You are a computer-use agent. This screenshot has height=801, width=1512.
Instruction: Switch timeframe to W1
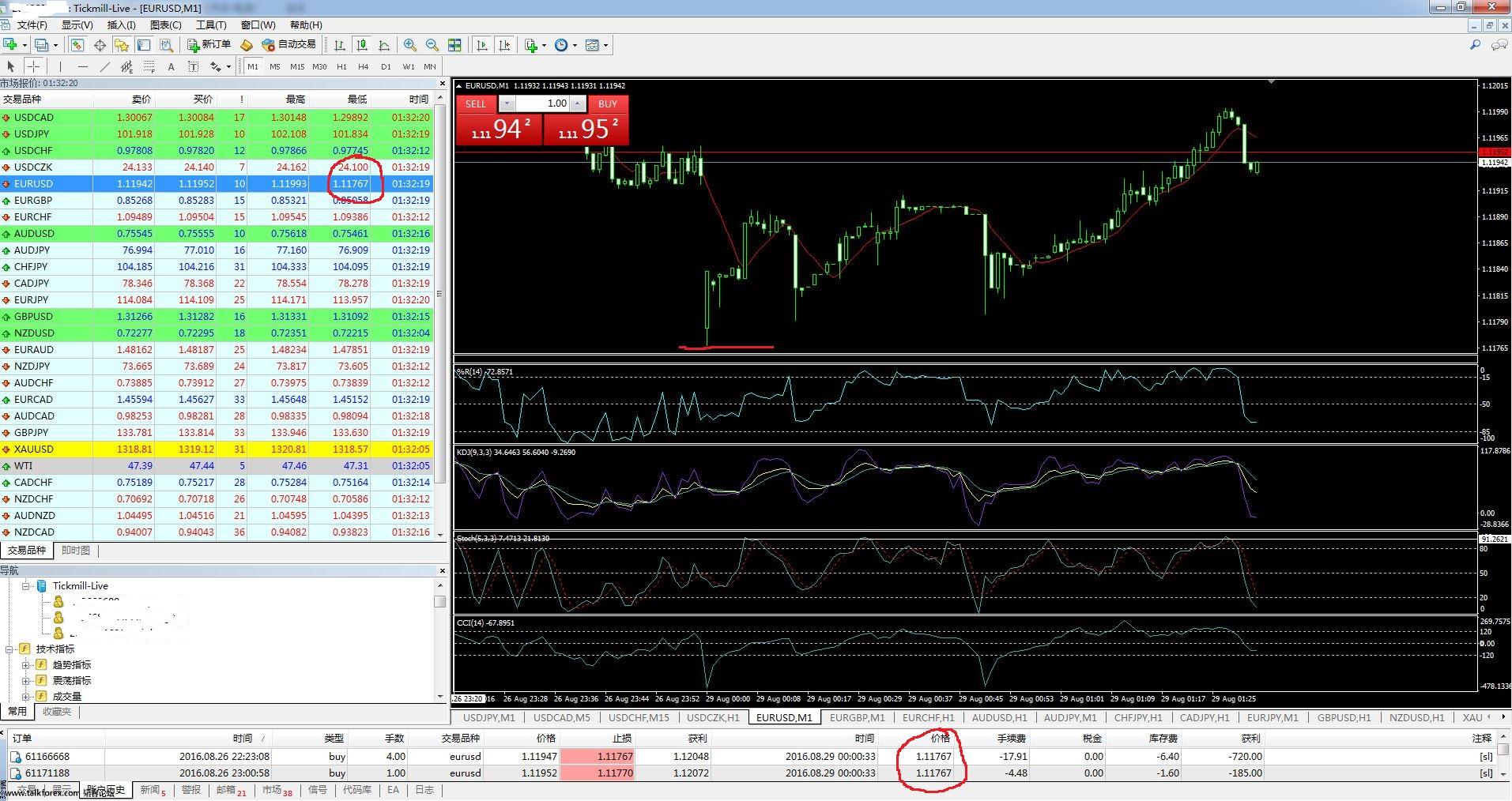coord(409,66)
